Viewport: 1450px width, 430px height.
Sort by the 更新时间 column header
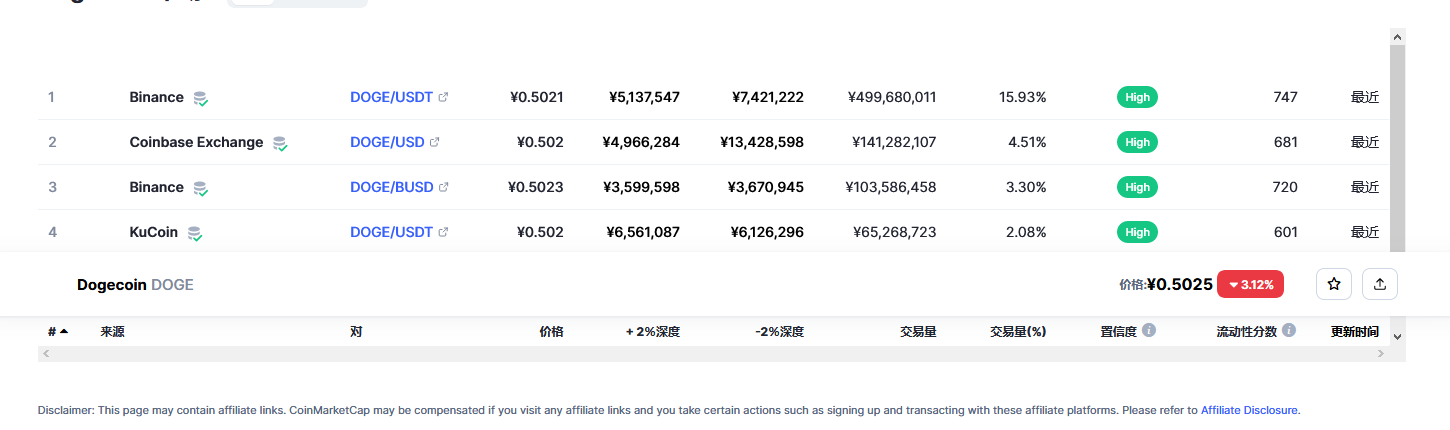click(x=1354, y=331)
